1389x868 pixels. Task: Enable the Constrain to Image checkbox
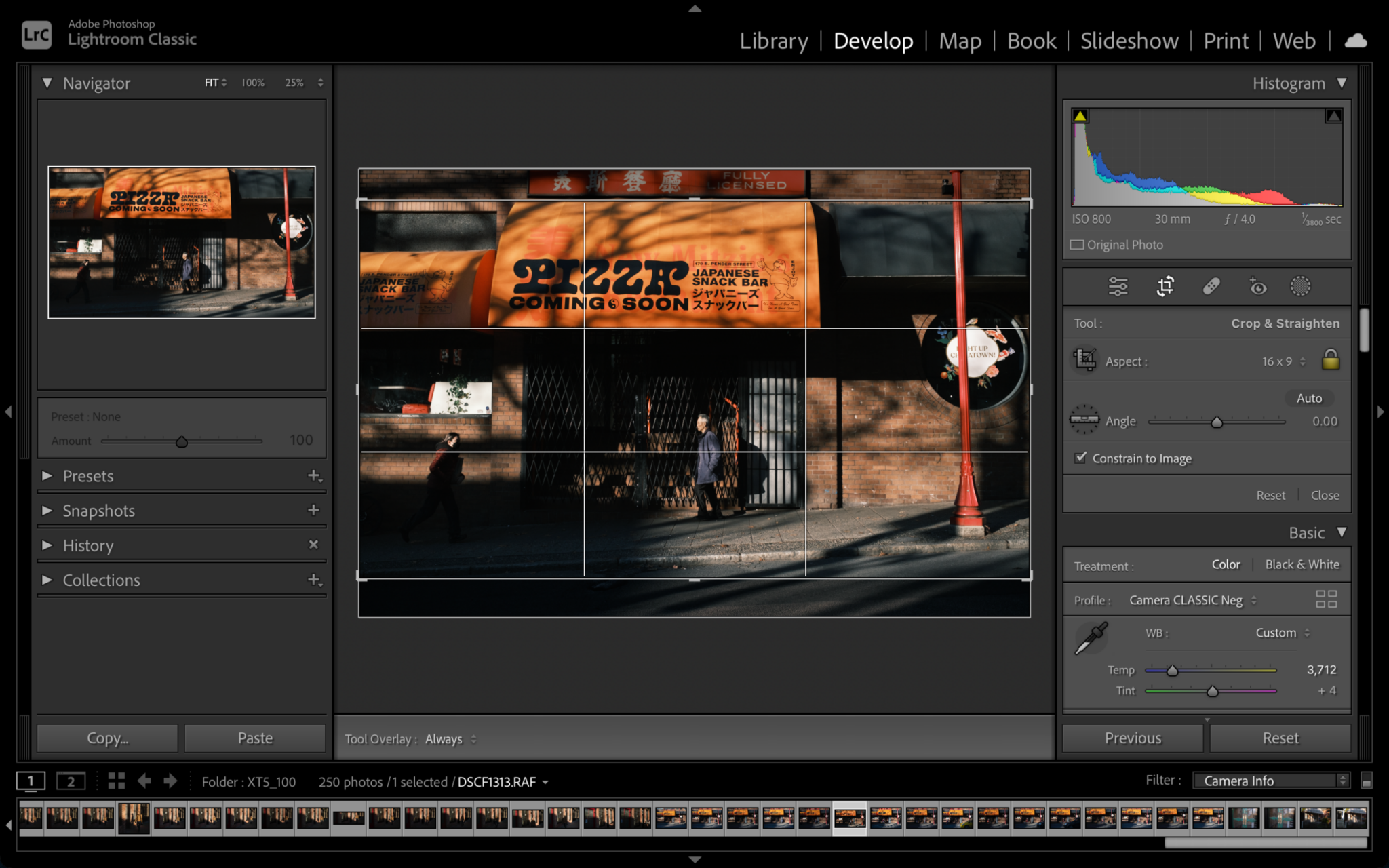pyautogui.click(x=1081, y=458)
